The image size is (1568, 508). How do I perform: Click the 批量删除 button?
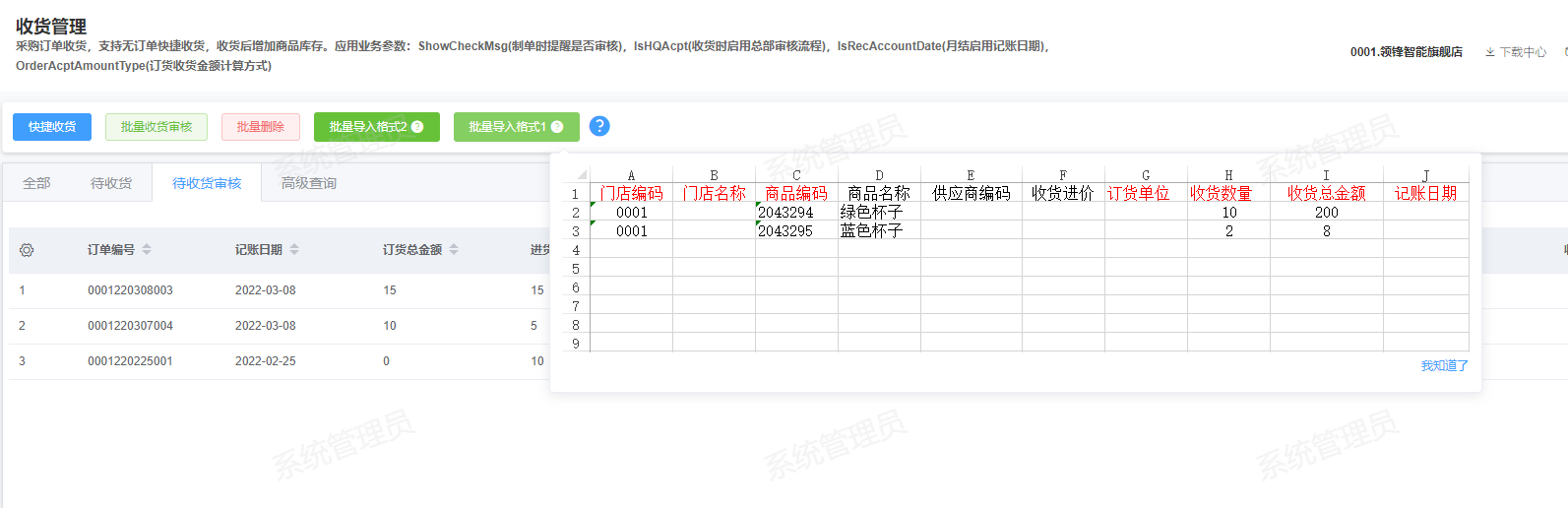tap(261, 127)
